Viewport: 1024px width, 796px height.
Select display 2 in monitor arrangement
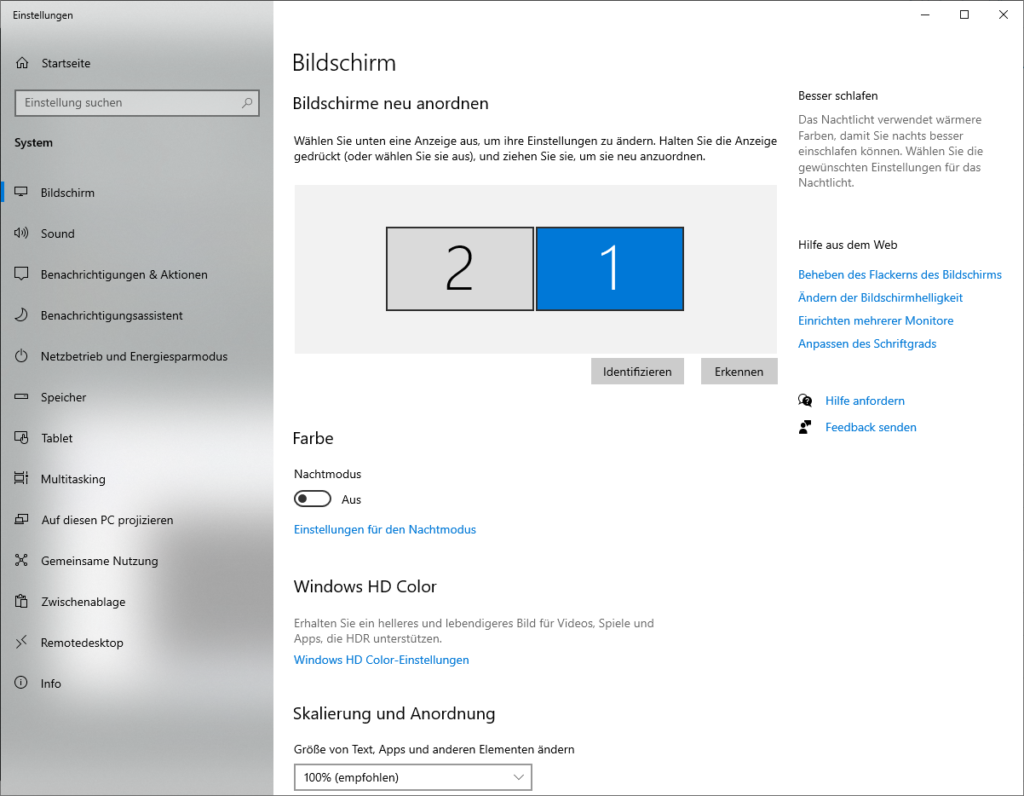point(460,268)
